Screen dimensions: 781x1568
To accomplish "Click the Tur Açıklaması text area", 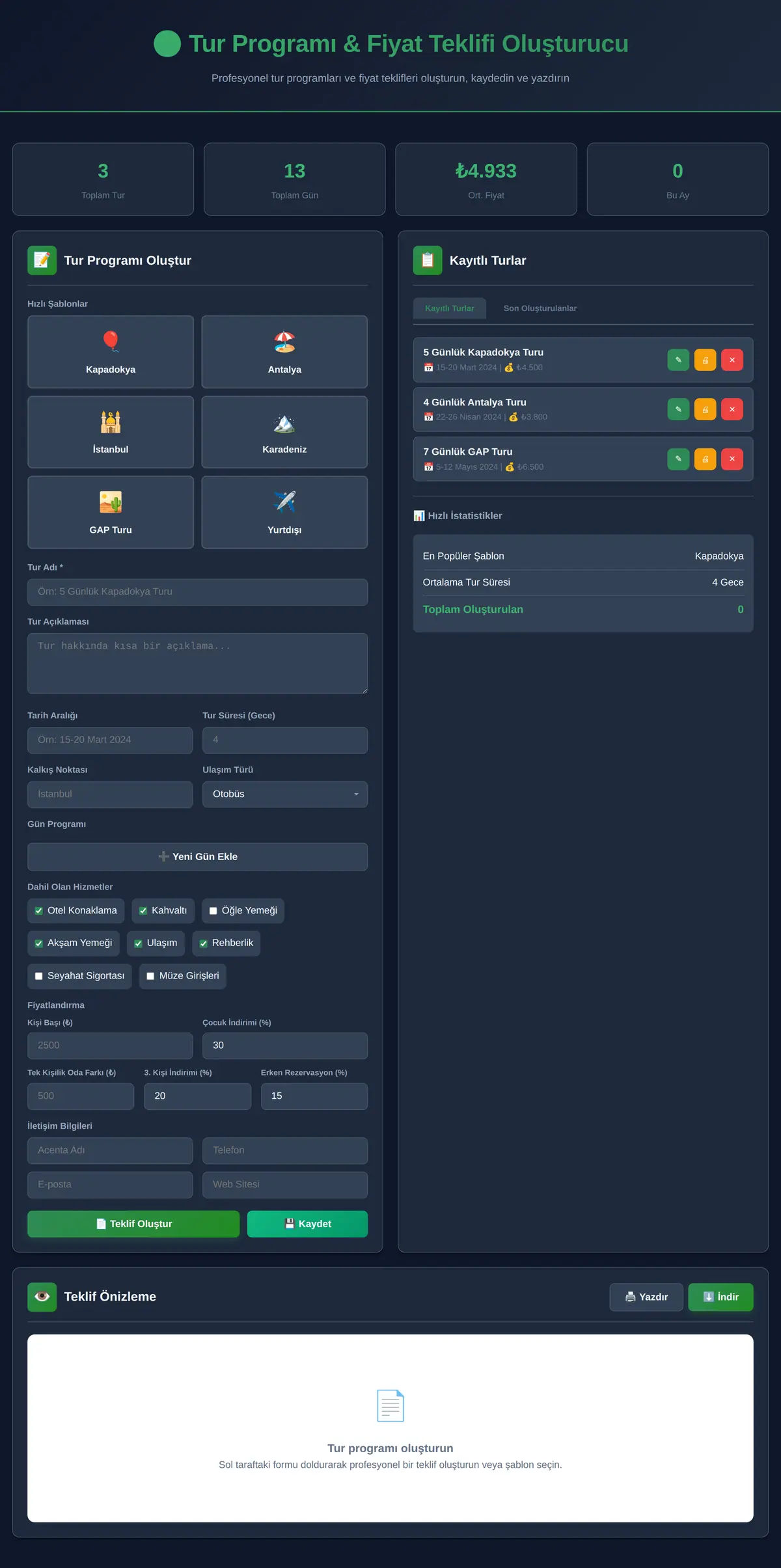I will point(197,664).
